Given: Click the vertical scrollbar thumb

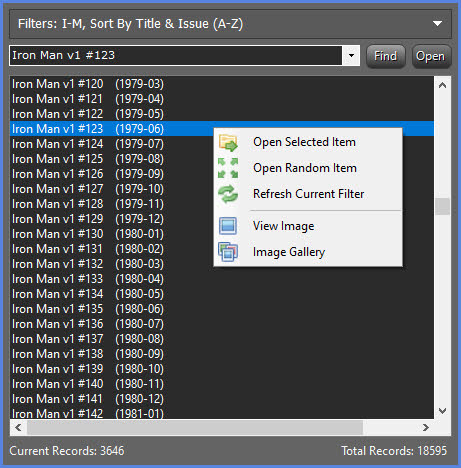Looking at the screenshot, I should click(x=442, y=207).
